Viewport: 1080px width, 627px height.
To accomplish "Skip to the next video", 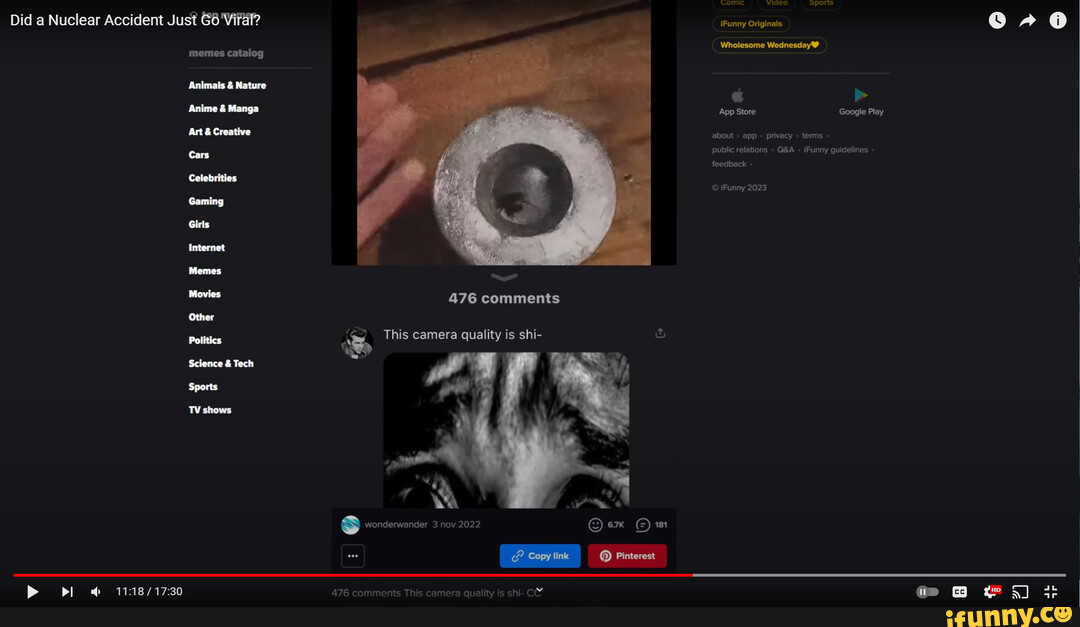I will (x=67, y=592).
